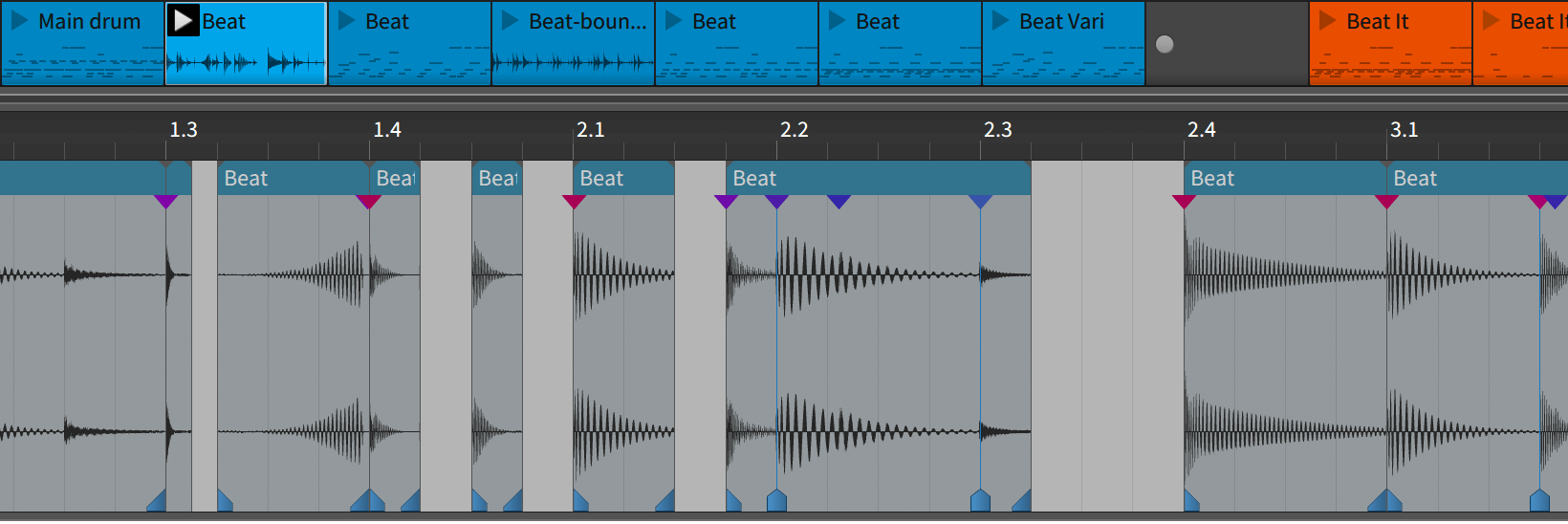1568x524 pixels.
Task: Select Beat event header starting at 3.1
Action: [x=1477, y=178]
